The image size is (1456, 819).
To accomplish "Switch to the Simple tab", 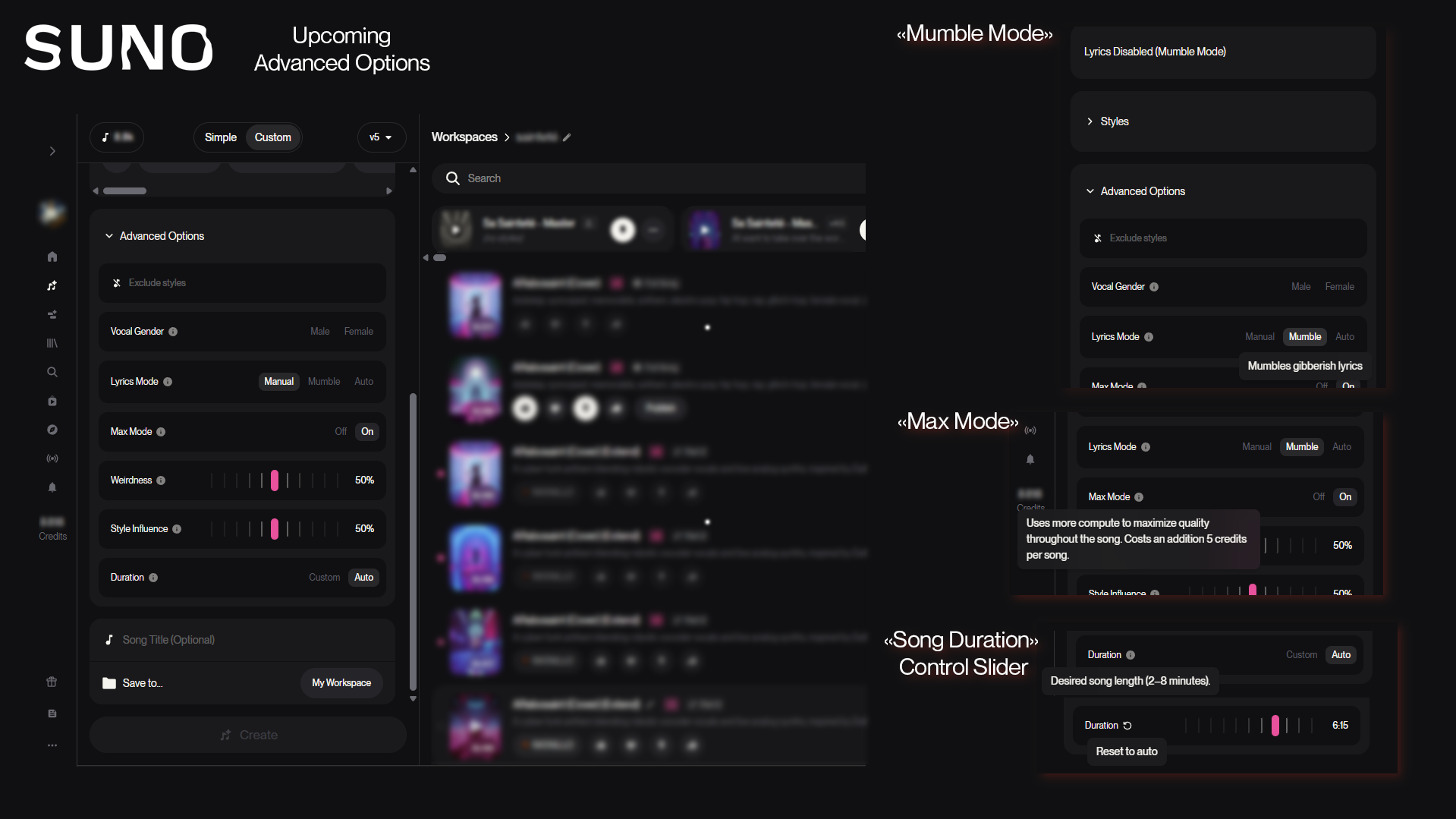I will click(x=221, y=137).
